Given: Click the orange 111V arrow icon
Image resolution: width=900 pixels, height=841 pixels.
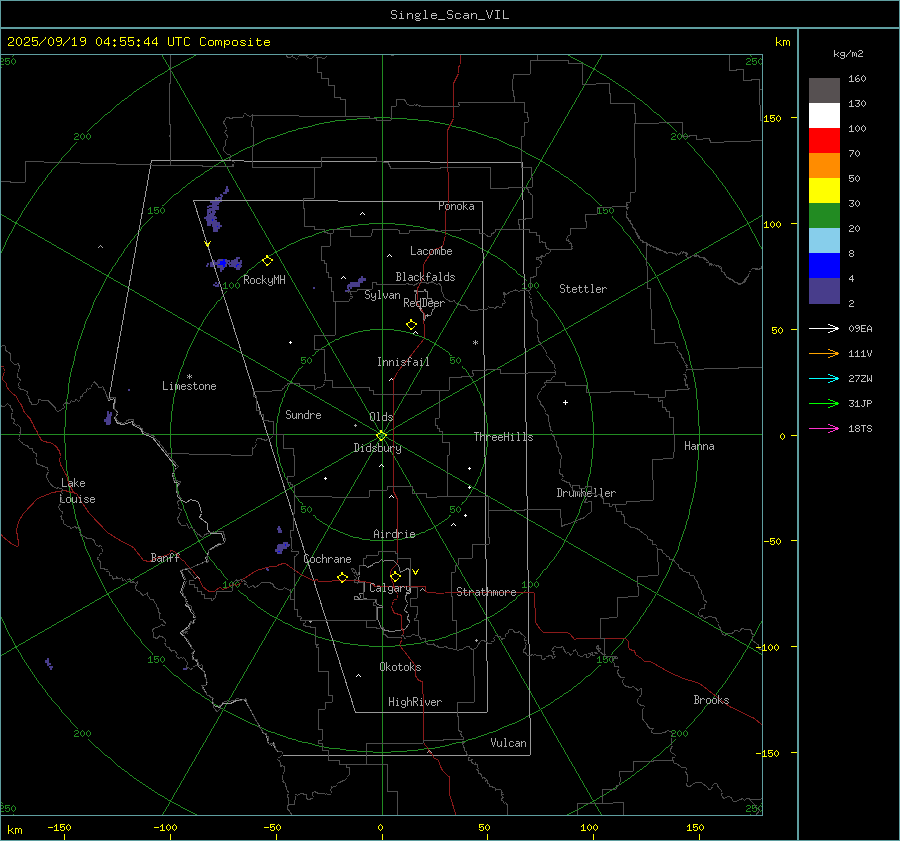Looking at the screenshot, I should tap(824, 353).
